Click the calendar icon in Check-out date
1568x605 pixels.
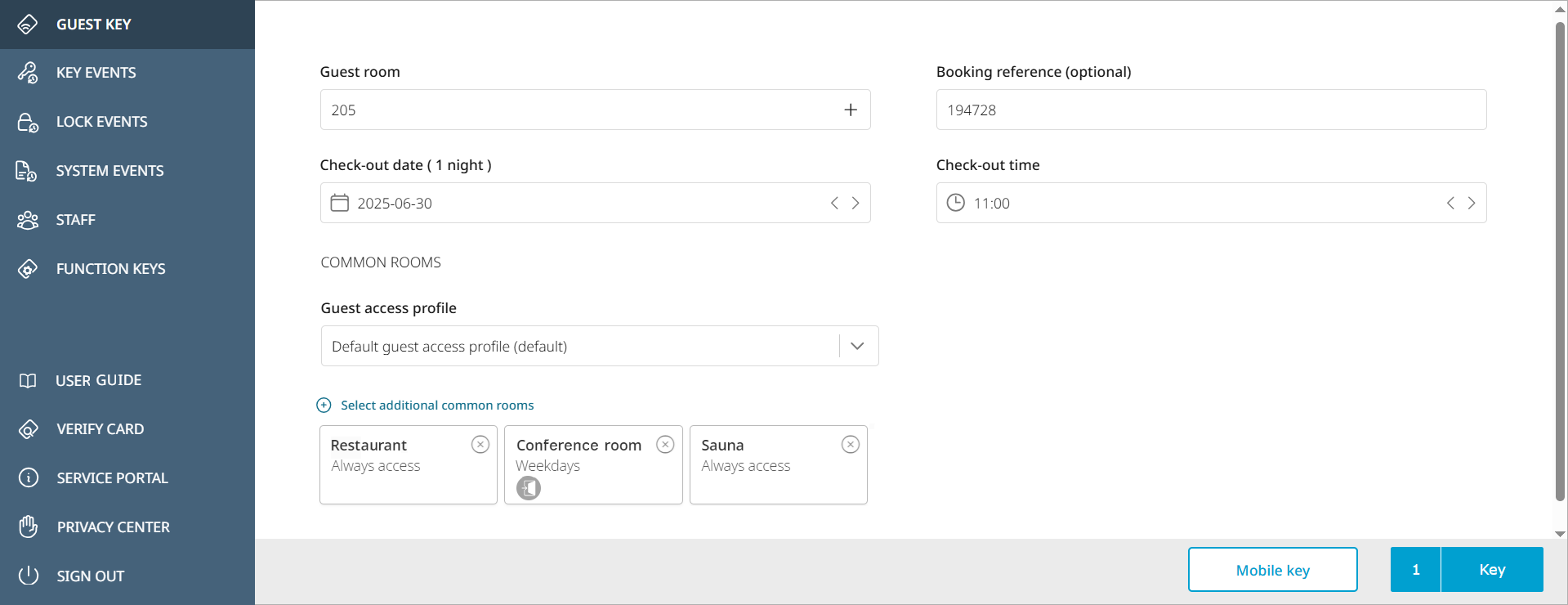click(340, 203)
